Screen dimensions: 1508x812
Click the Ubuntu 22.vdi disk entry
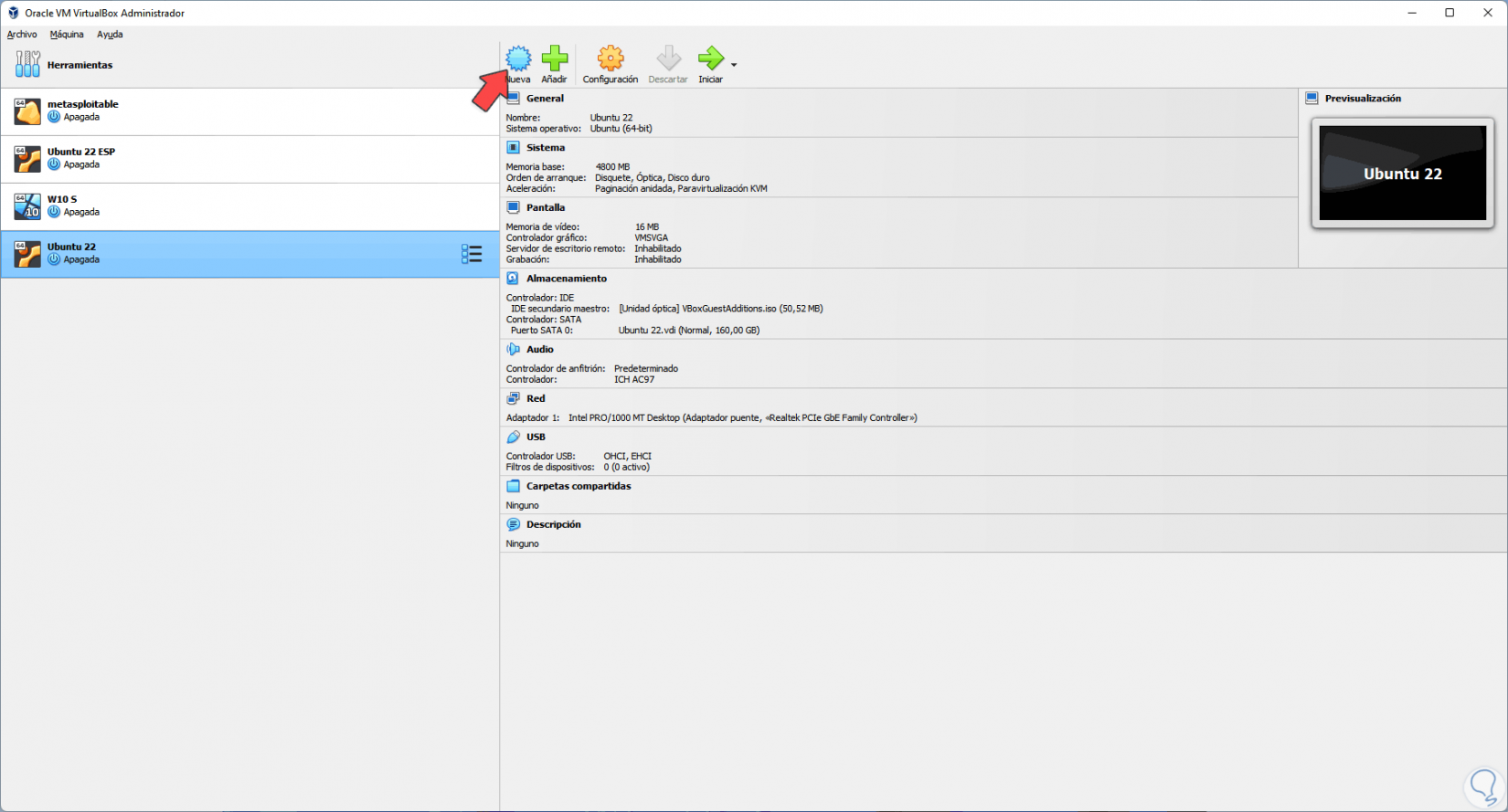point(689,331)
